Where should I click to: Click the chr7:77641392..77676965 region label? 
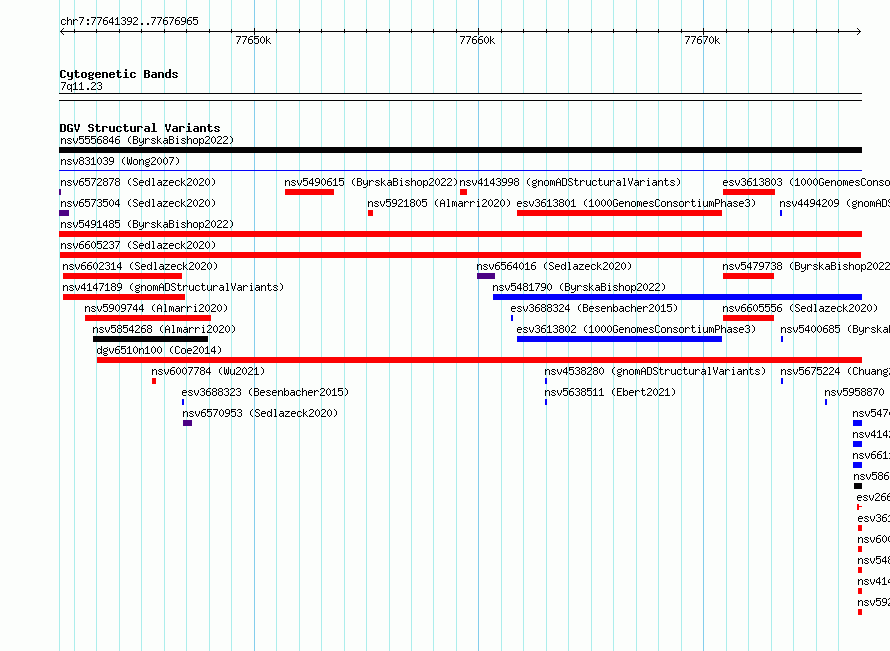[x=129, y=22]
